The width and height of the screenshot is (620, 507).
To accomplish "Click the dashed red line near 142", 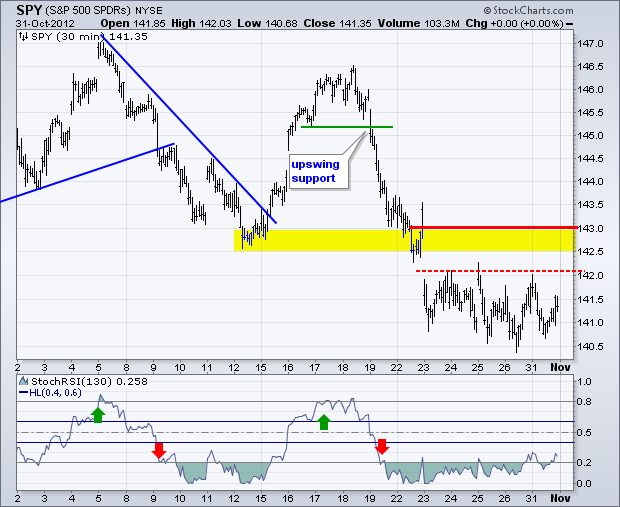I will pyautogui.click(x=499, y=271).
